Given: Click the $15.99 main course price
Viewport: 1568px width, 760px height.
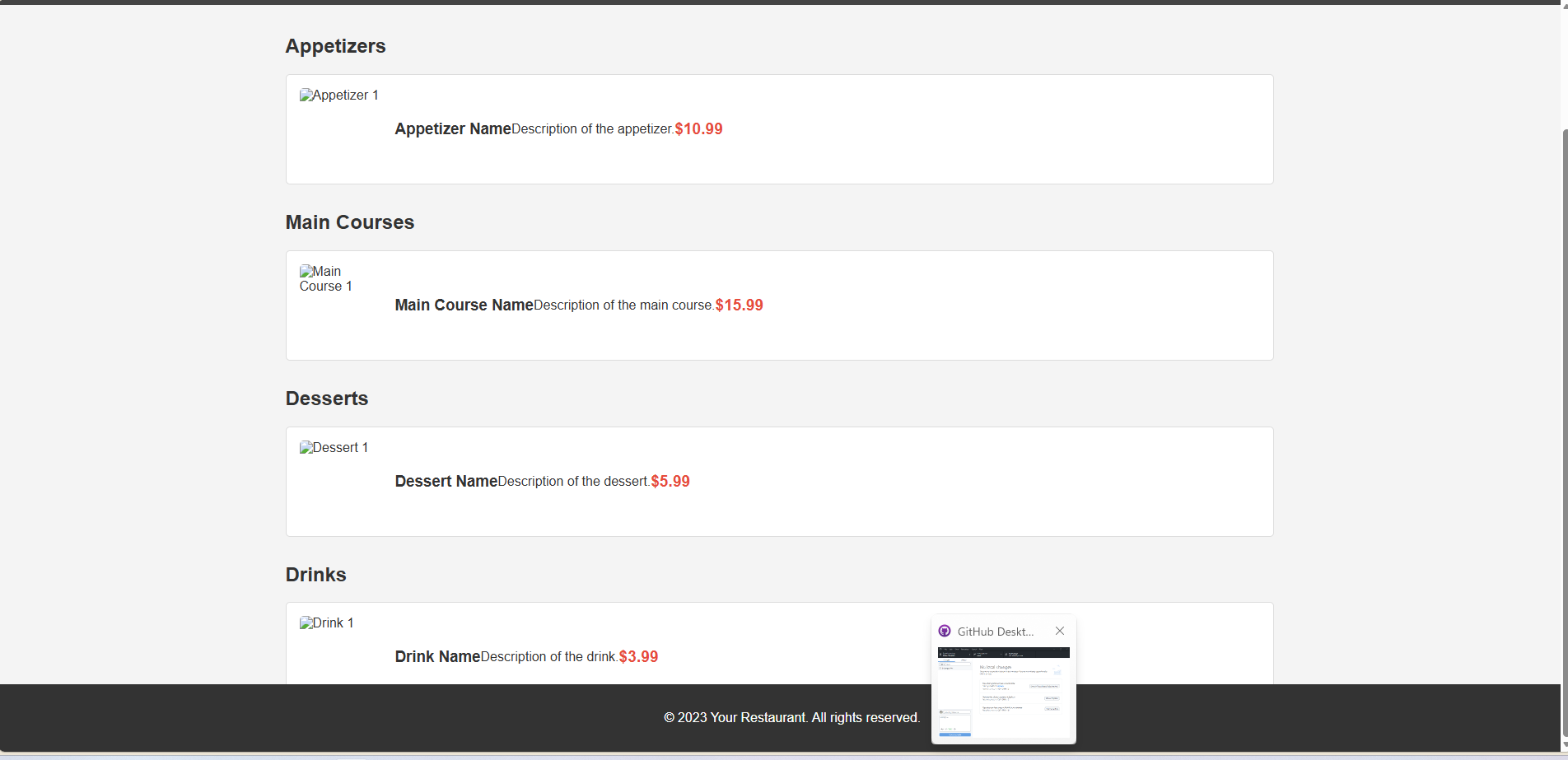Looking at the screenshot, I should click(739, 305).
